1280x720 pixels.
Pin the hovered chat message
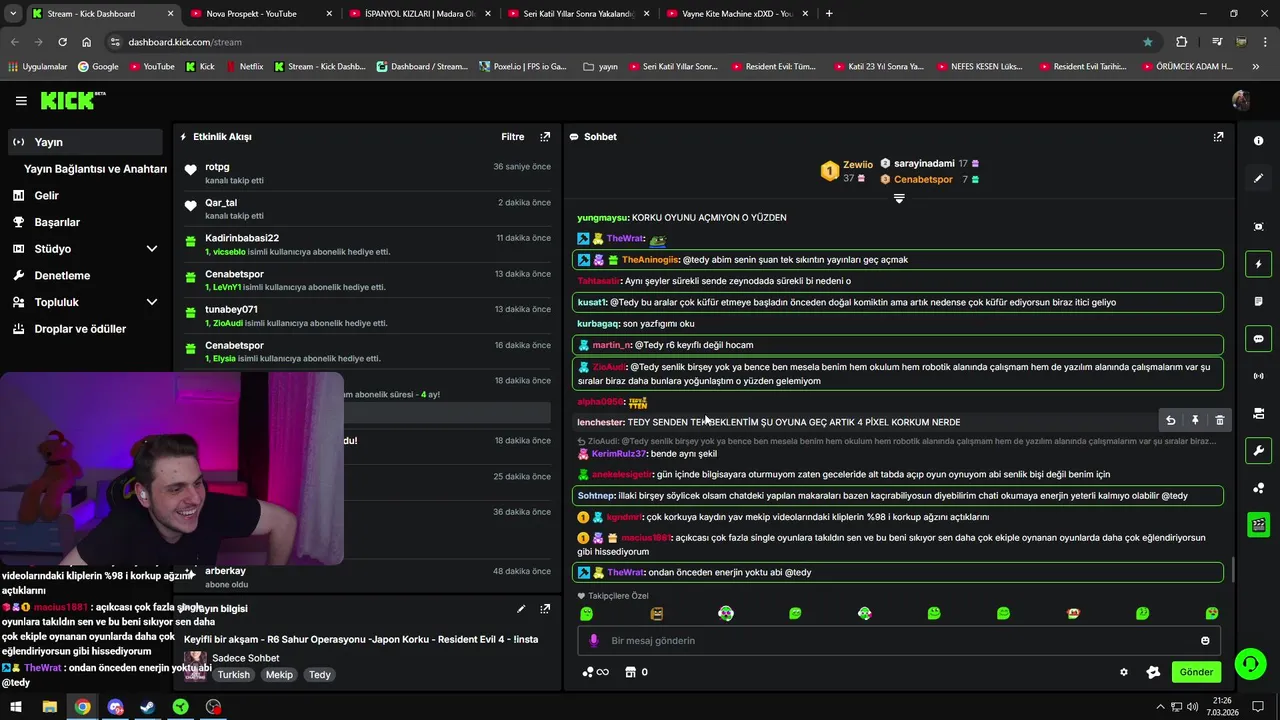click(x=1195, y=421)
